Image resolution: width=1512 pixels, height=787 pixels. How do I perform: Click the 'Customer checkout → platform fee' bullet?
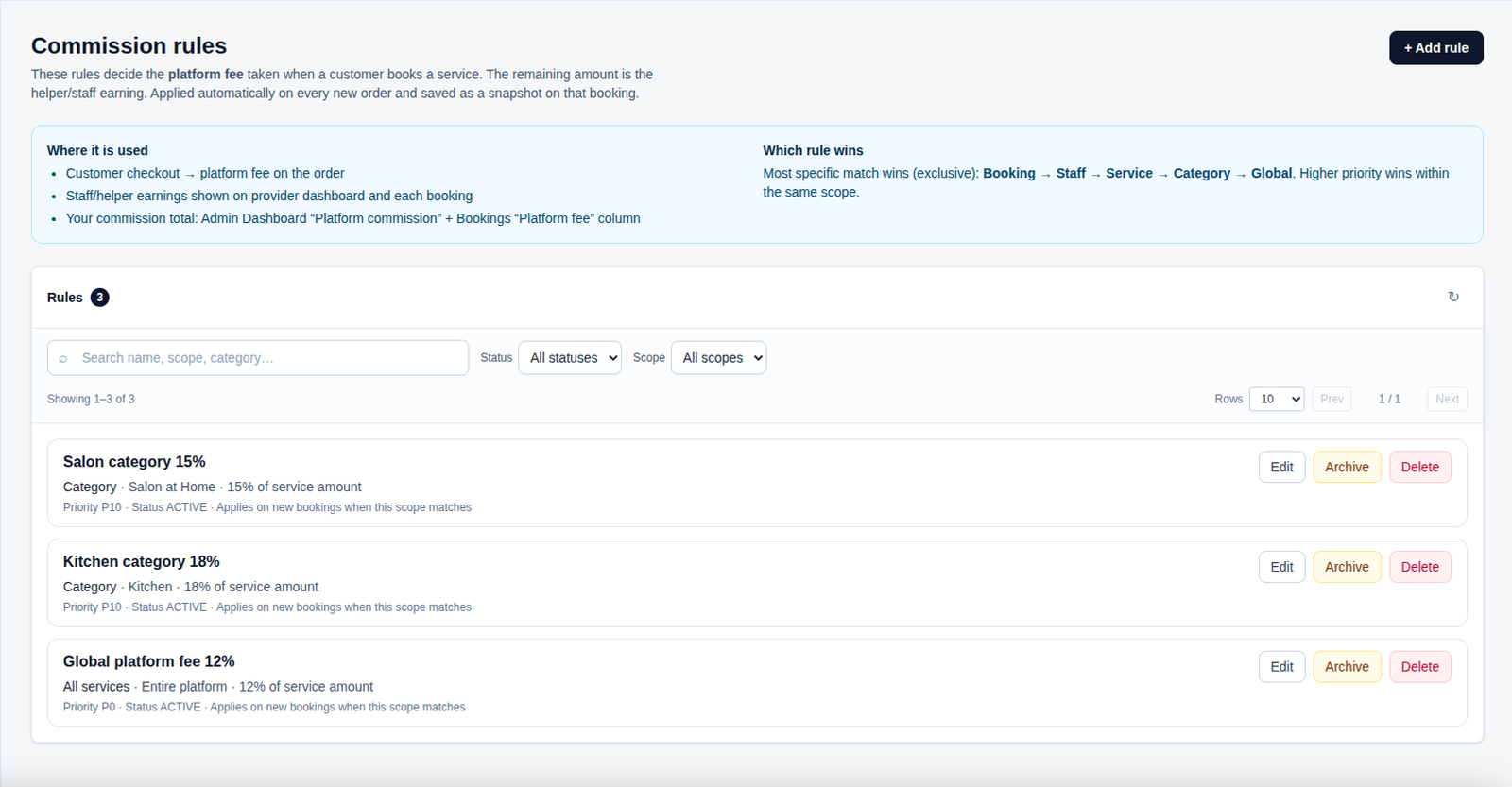[x=205, y=173]
